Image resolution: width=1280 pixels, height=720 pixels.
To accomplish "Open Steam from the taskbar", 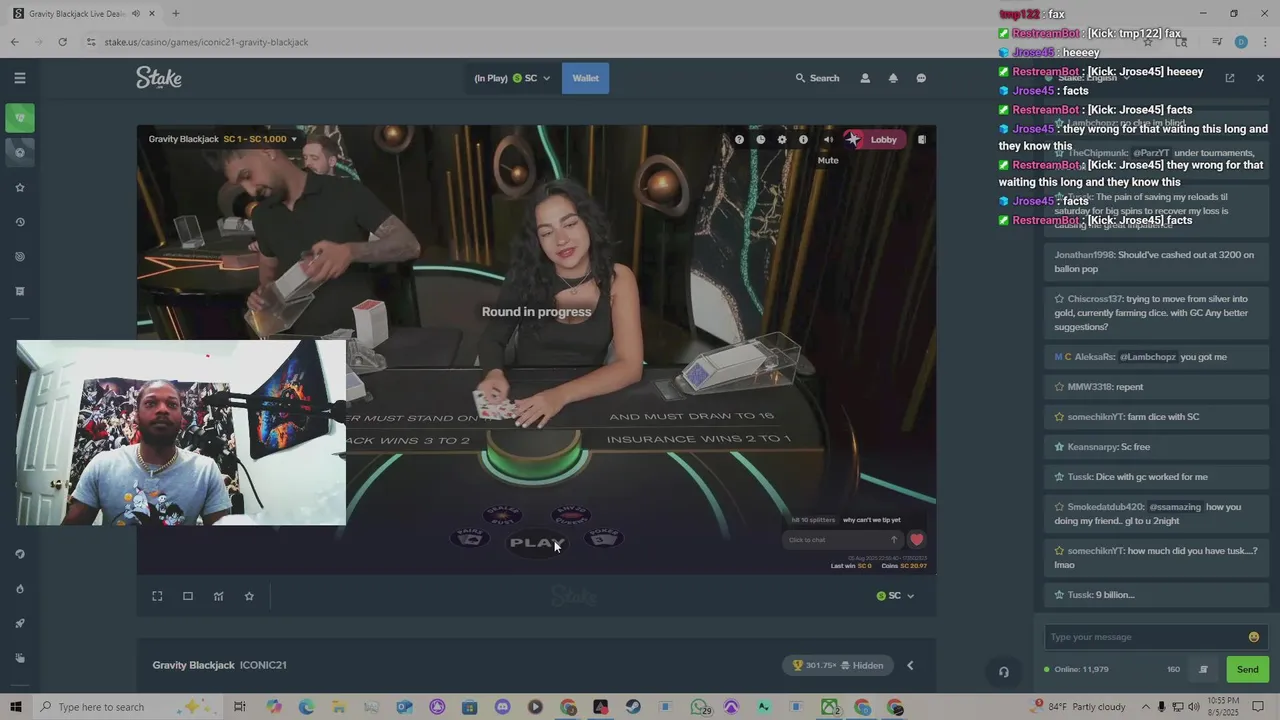I will tap(633, 707).
